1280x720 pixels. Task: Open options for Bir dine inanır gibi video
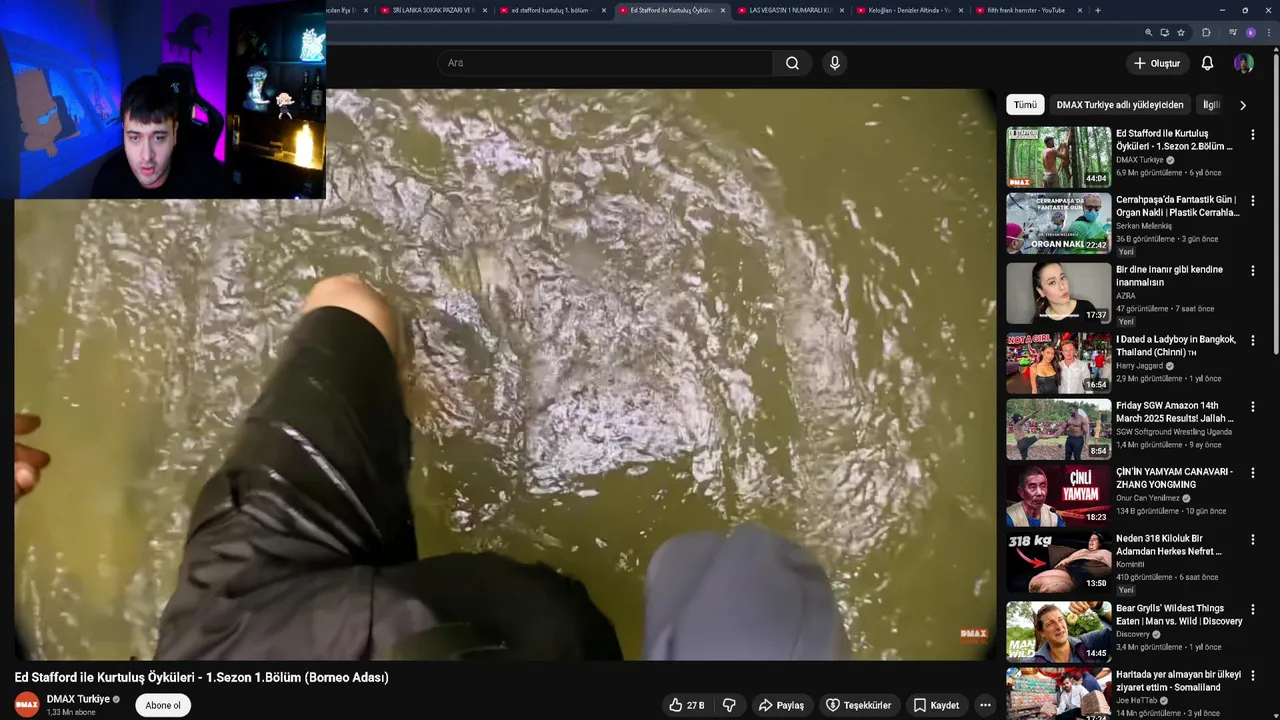tap(1252, 270)
